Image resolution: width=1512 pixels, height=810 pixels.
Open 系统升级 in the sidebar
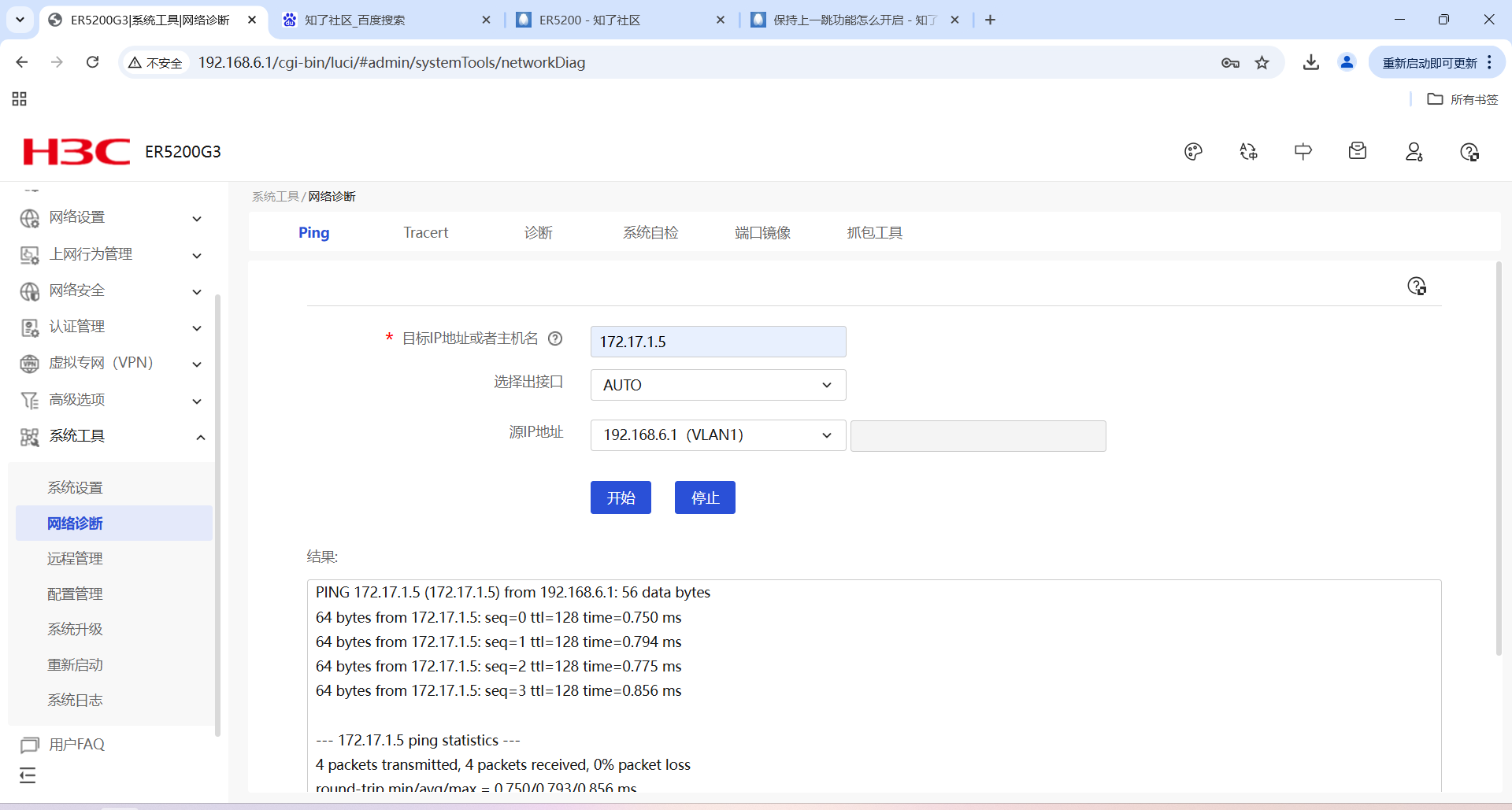(75, 630)
